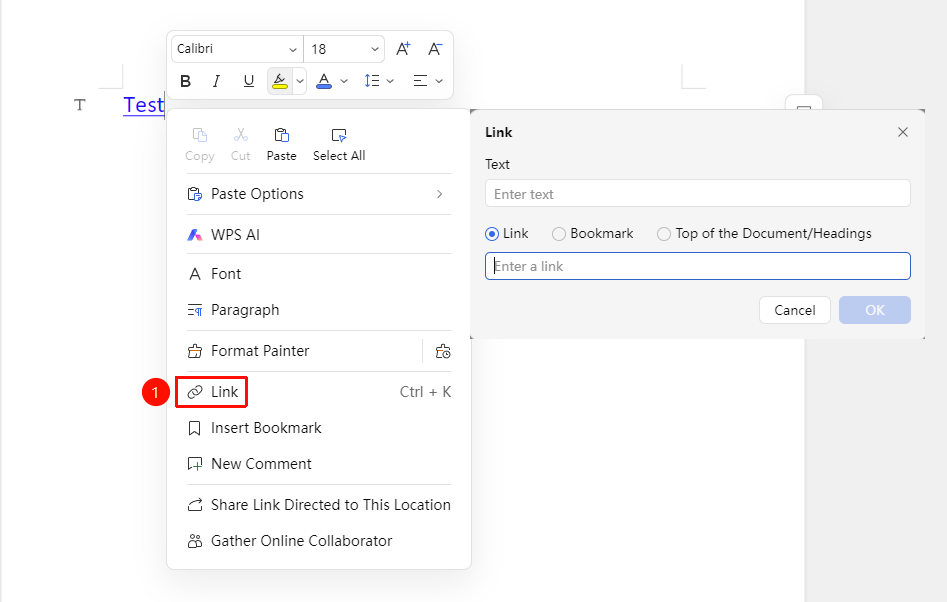Apply yellow text highlight color
The width and height of the screenshot is (947, 602).
tap(280, 81)
